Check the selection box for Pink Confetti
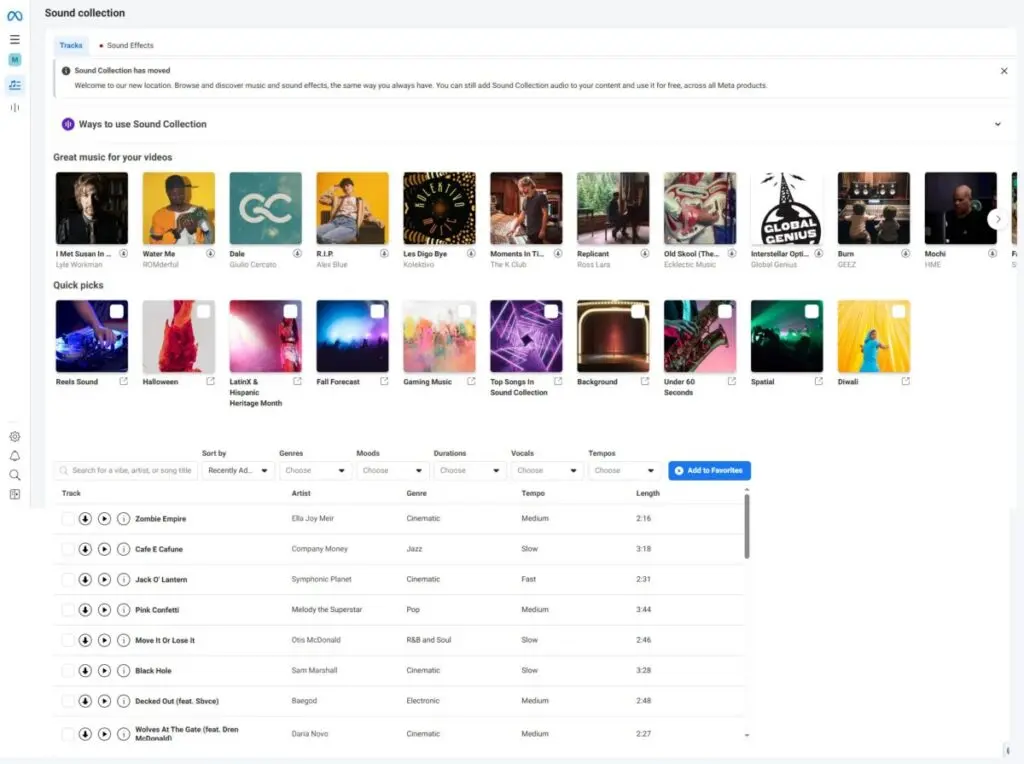This screenshot has height=764, width=1024. point(68,609)
